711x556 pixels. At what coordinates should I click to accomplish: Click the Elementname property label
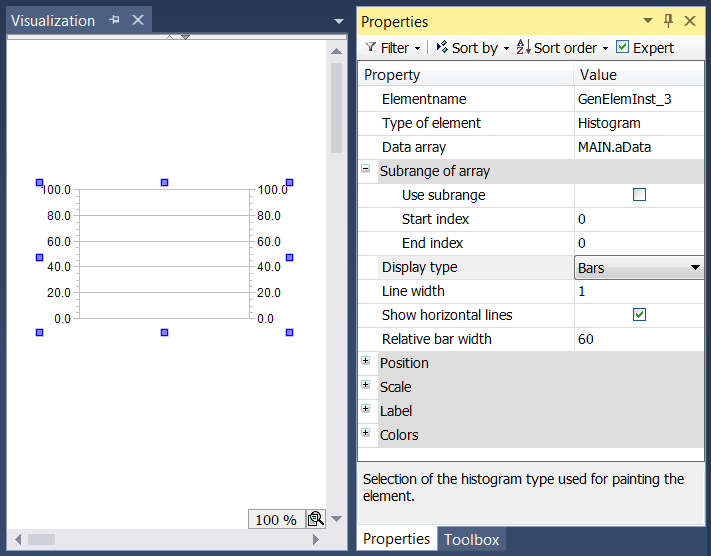424,99
